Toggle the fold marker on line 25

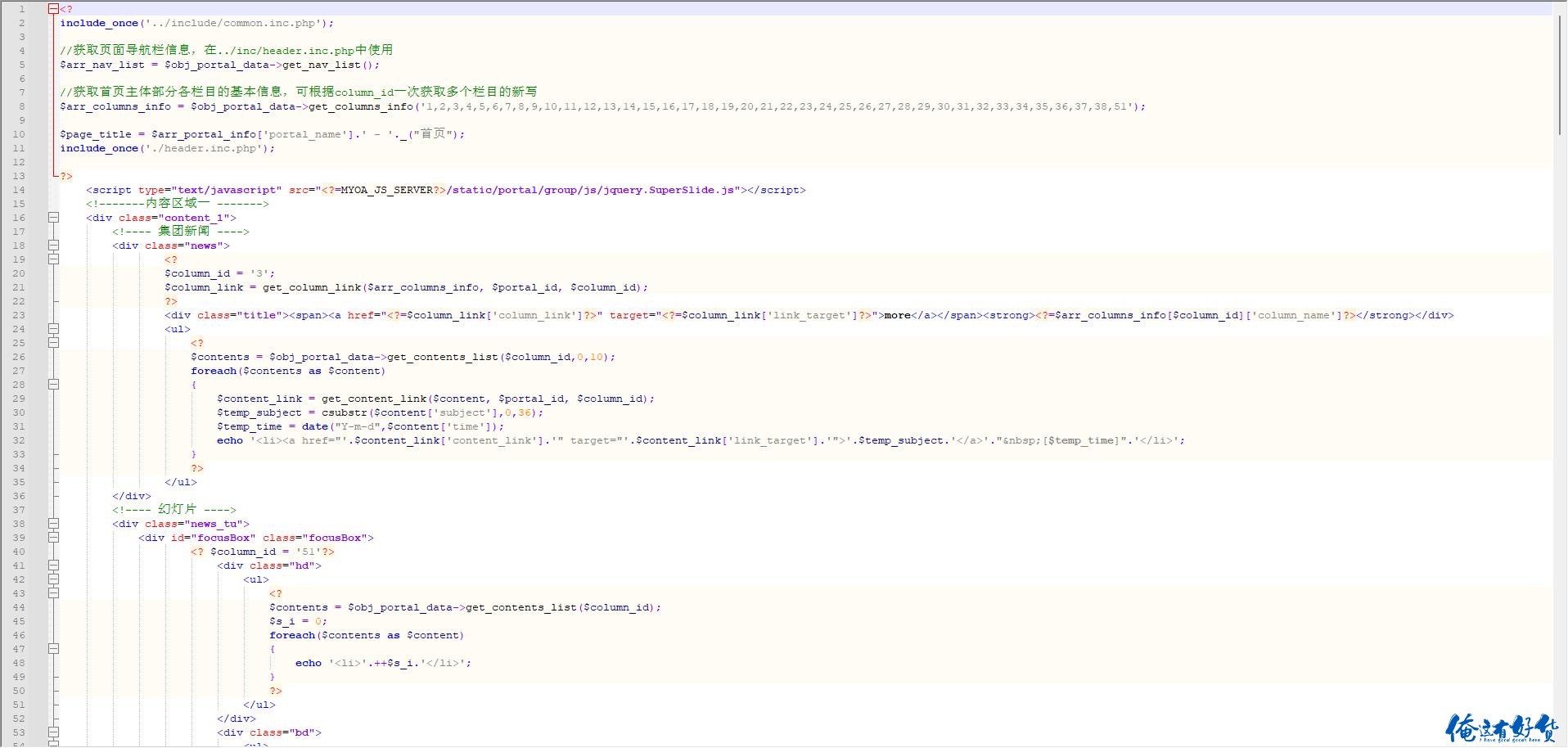point(53,343)
